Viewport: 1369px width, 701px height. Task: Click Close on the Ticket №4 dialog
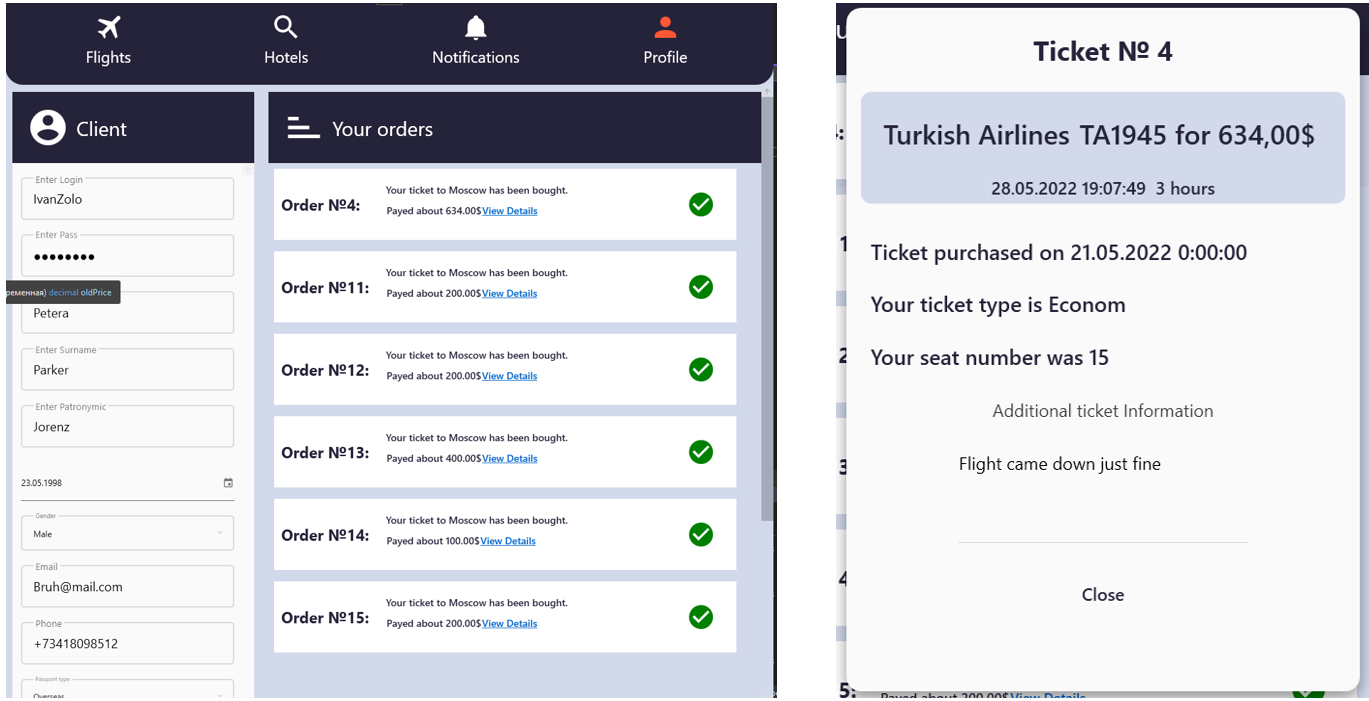pyautogui.click(x=1102, y=594)
